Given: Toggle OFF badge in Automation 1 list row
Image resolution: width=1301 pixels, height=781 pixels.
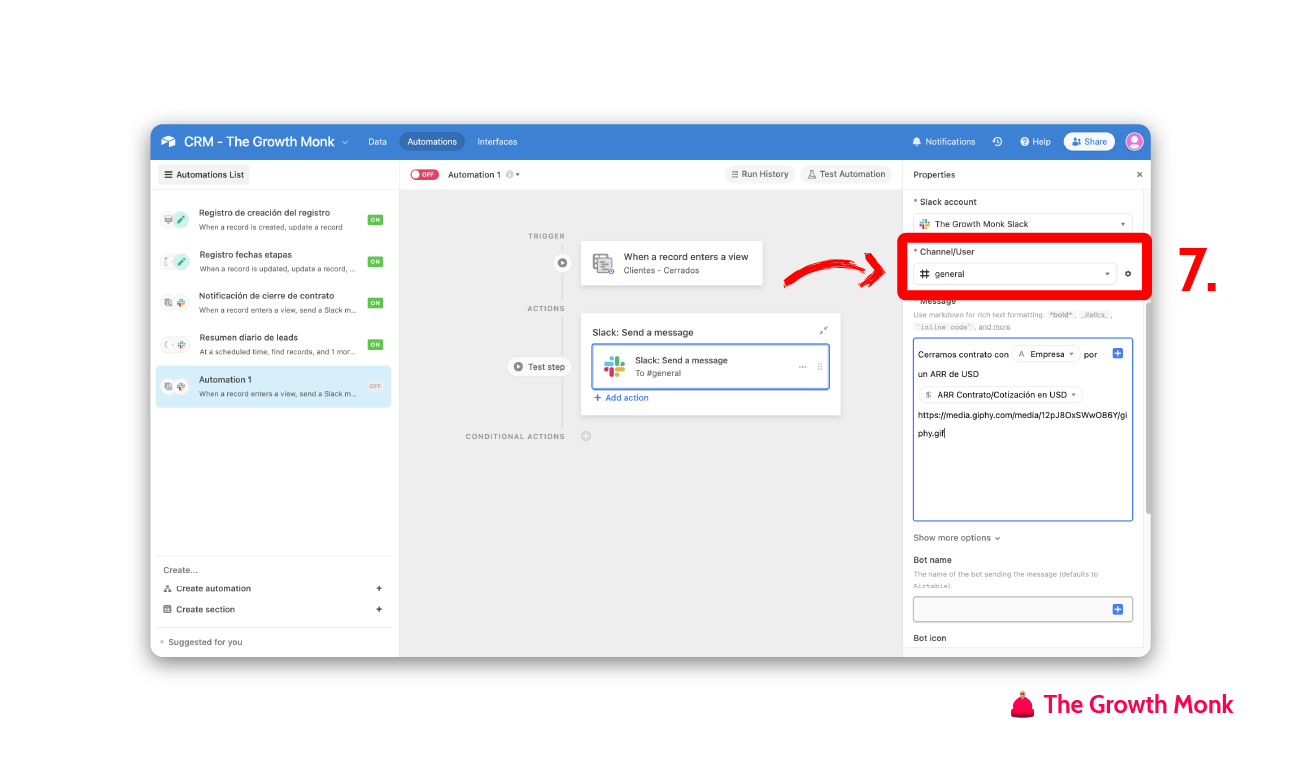Looking at the screenshot, I should coord(375,386).
